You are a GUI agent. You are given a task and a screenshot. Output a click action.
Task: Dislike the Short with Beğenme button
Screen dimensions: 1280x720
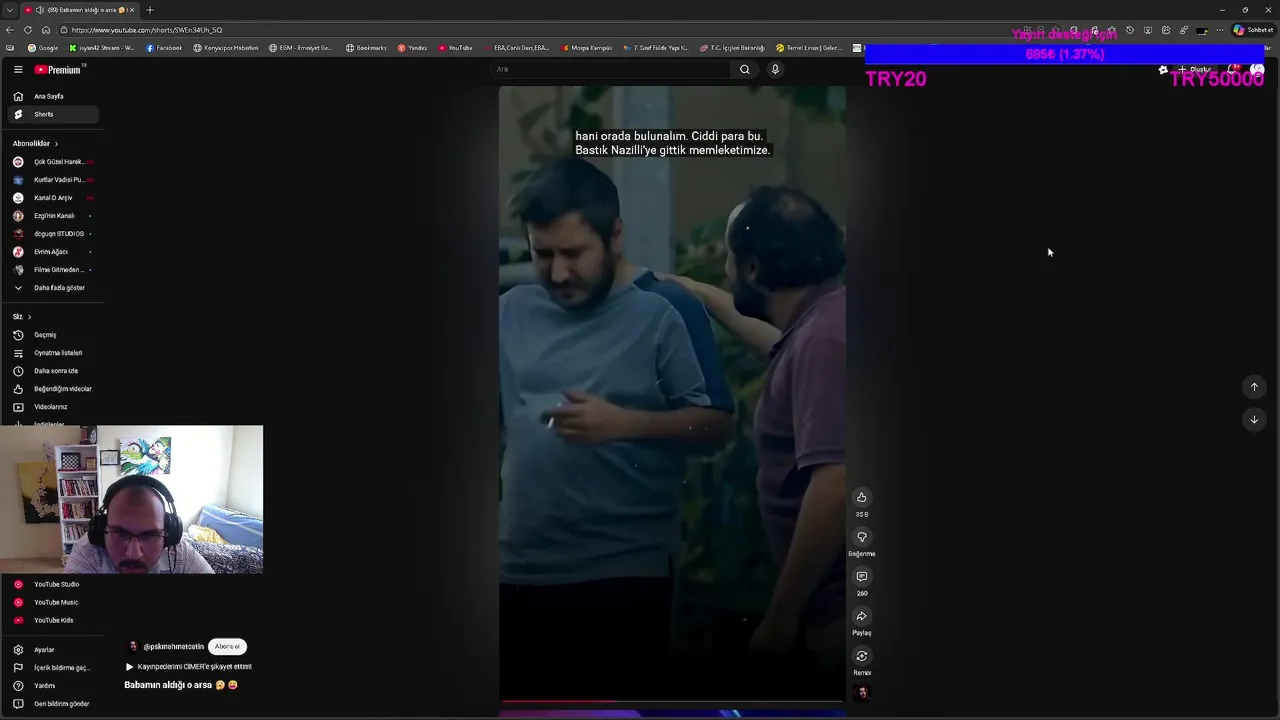pos(861,537)
